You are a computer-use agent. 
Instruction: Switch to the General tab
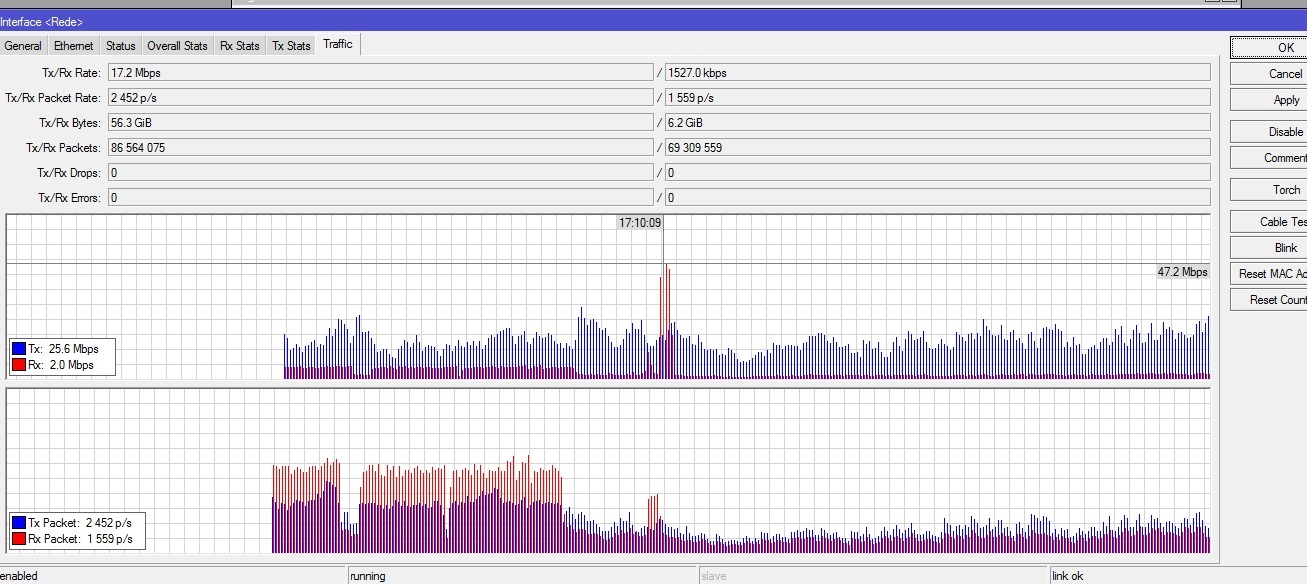coord(23,46)
